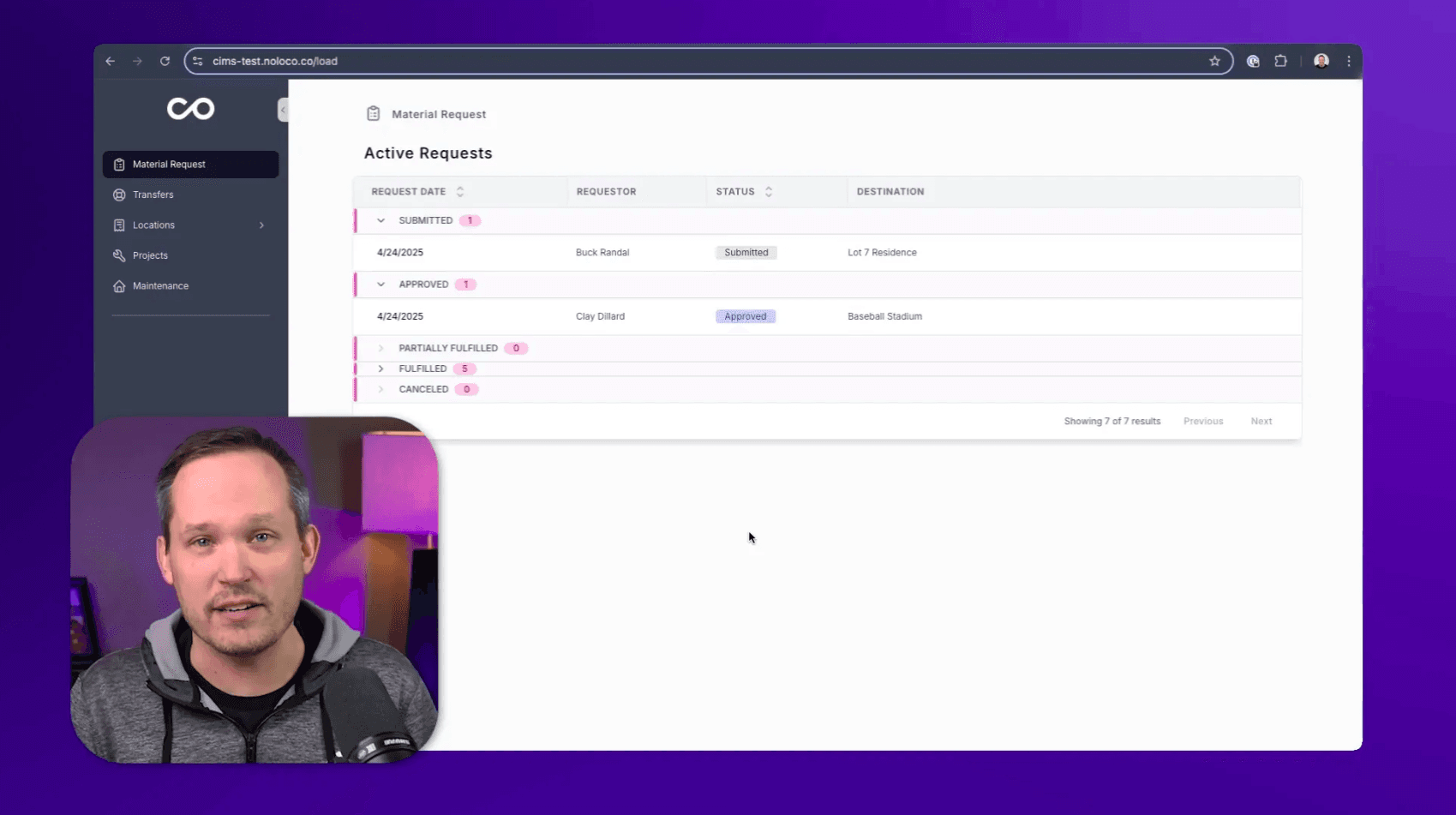Collapse the sidebar with the arrow handle
Image resolution: width=1456 pixels, height=815 pixels.
(x=283, y=110)
